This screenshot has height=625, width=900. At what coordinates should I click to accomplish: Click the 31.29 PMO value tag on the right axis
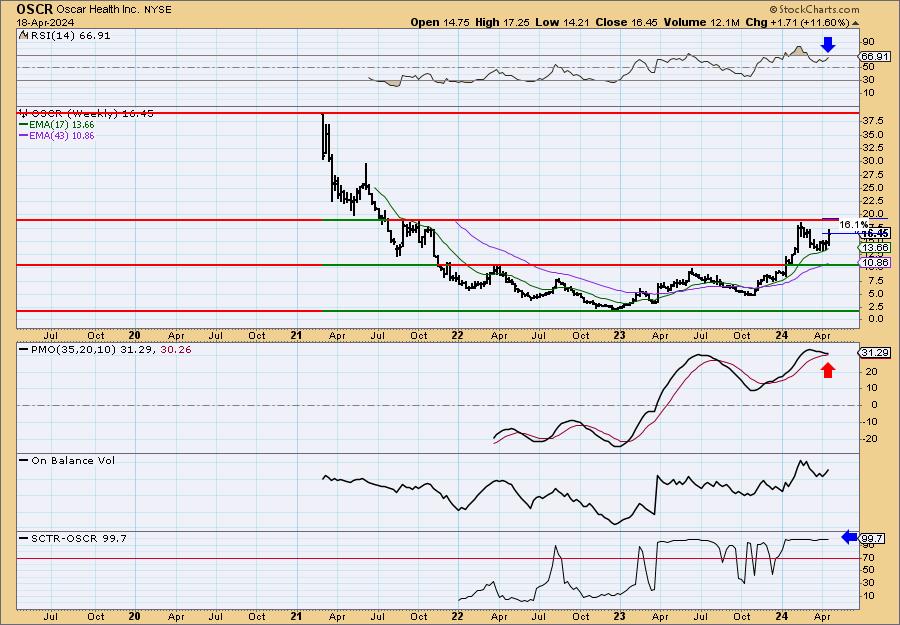point(875,352)
